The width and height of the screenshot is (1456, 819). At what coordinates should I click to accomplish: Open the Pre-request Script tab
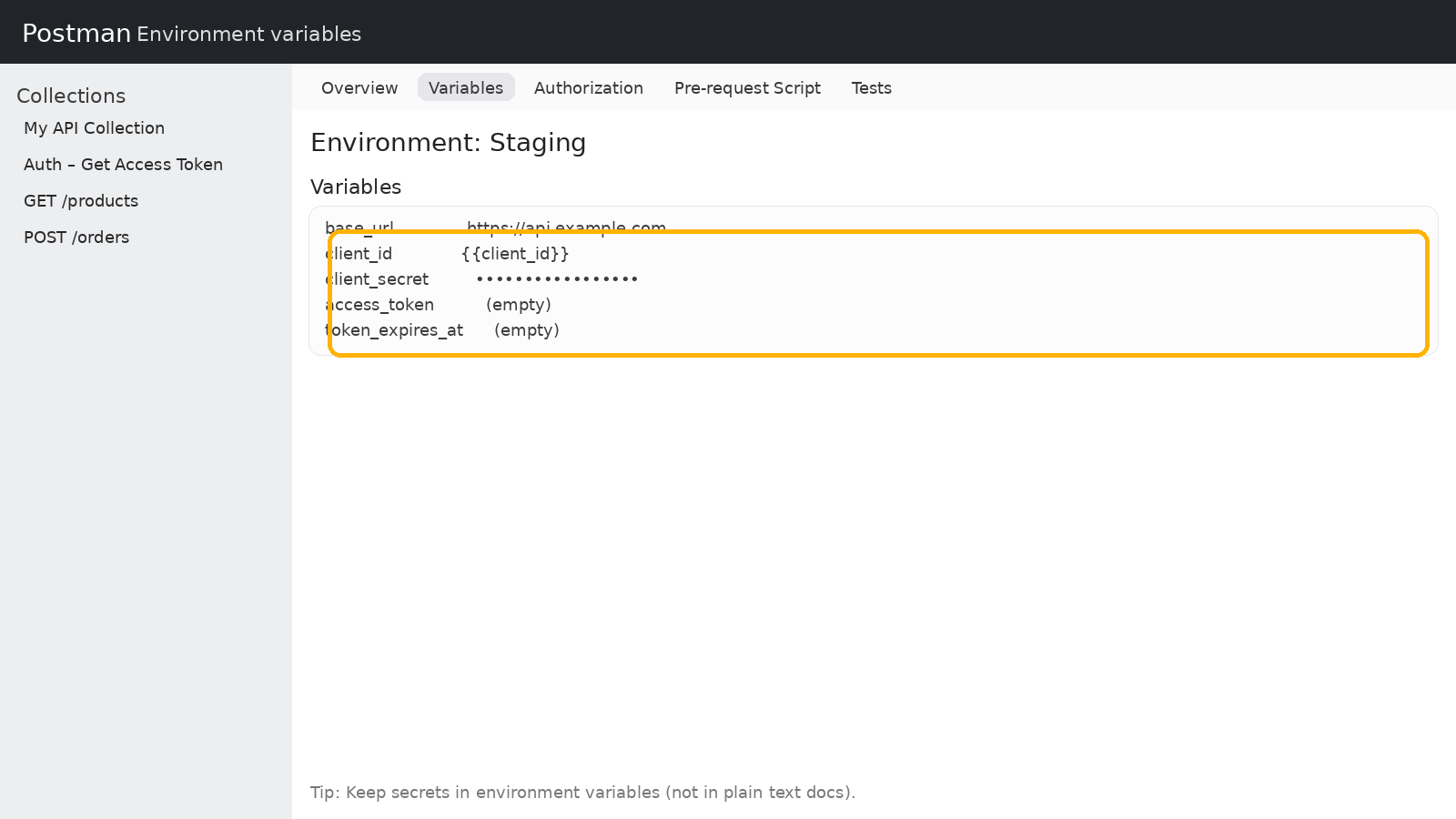(747, 88)
